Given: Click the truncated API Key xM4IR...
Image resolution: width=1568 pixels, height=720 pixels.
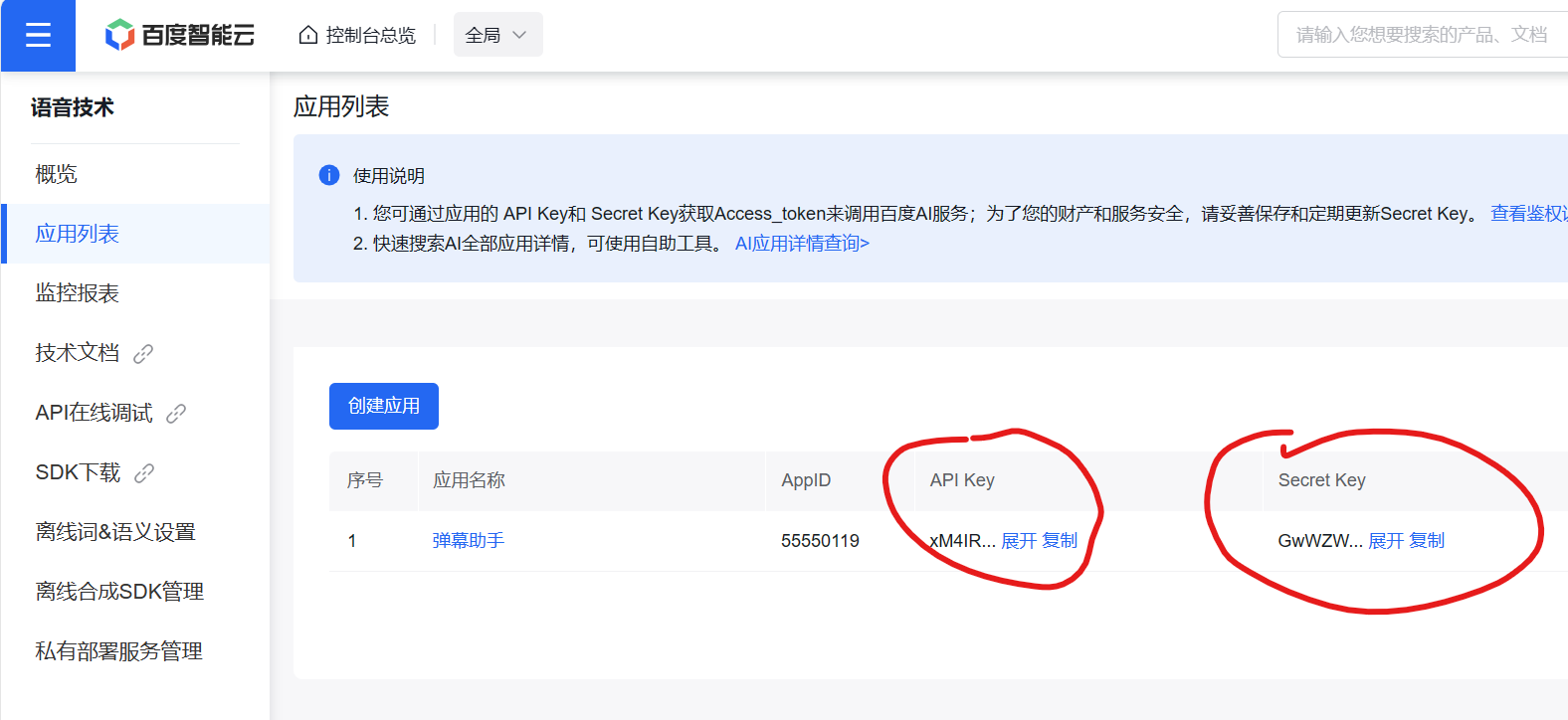Looking at the screenshot, I should tap(962, 541).
